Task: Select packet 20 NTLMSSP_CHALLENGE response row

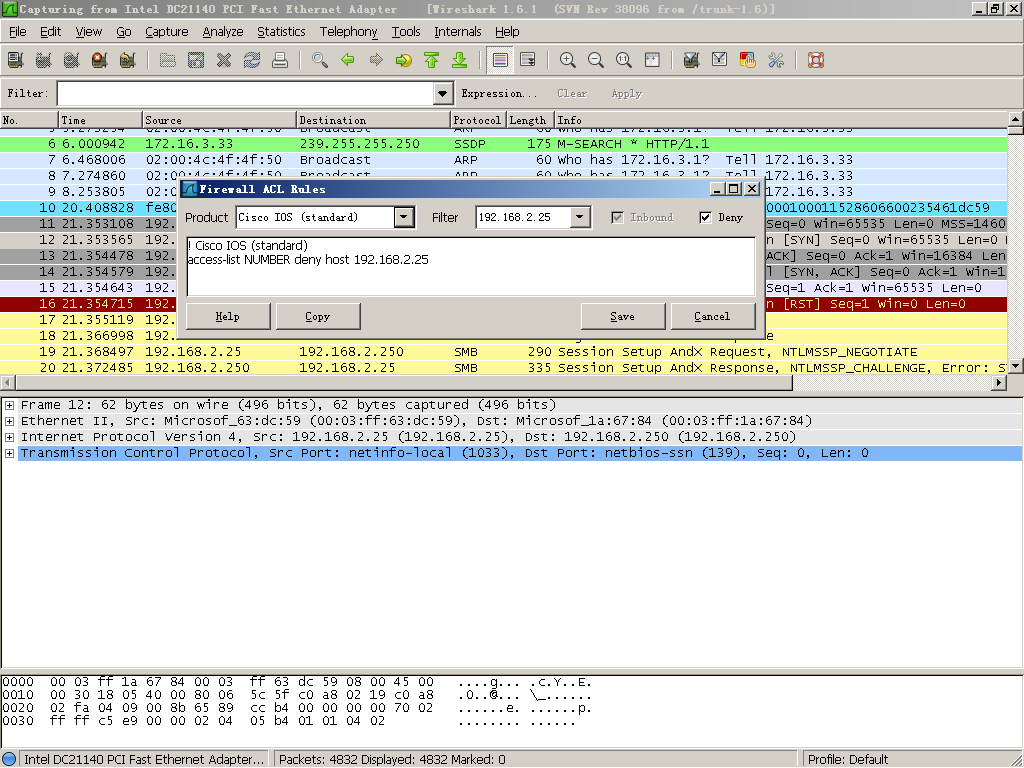Action: [504, 368]
